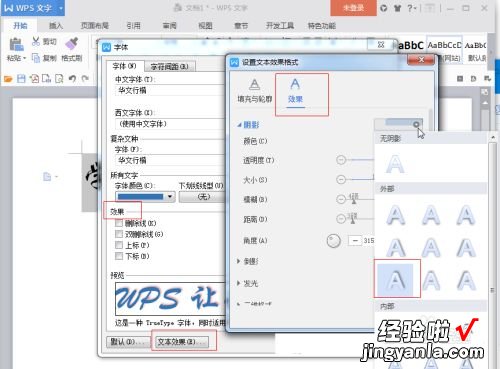This screenshot has height=369, width=500.
Task: Expand the 发光 glow section
Action: tap(238, 283)
